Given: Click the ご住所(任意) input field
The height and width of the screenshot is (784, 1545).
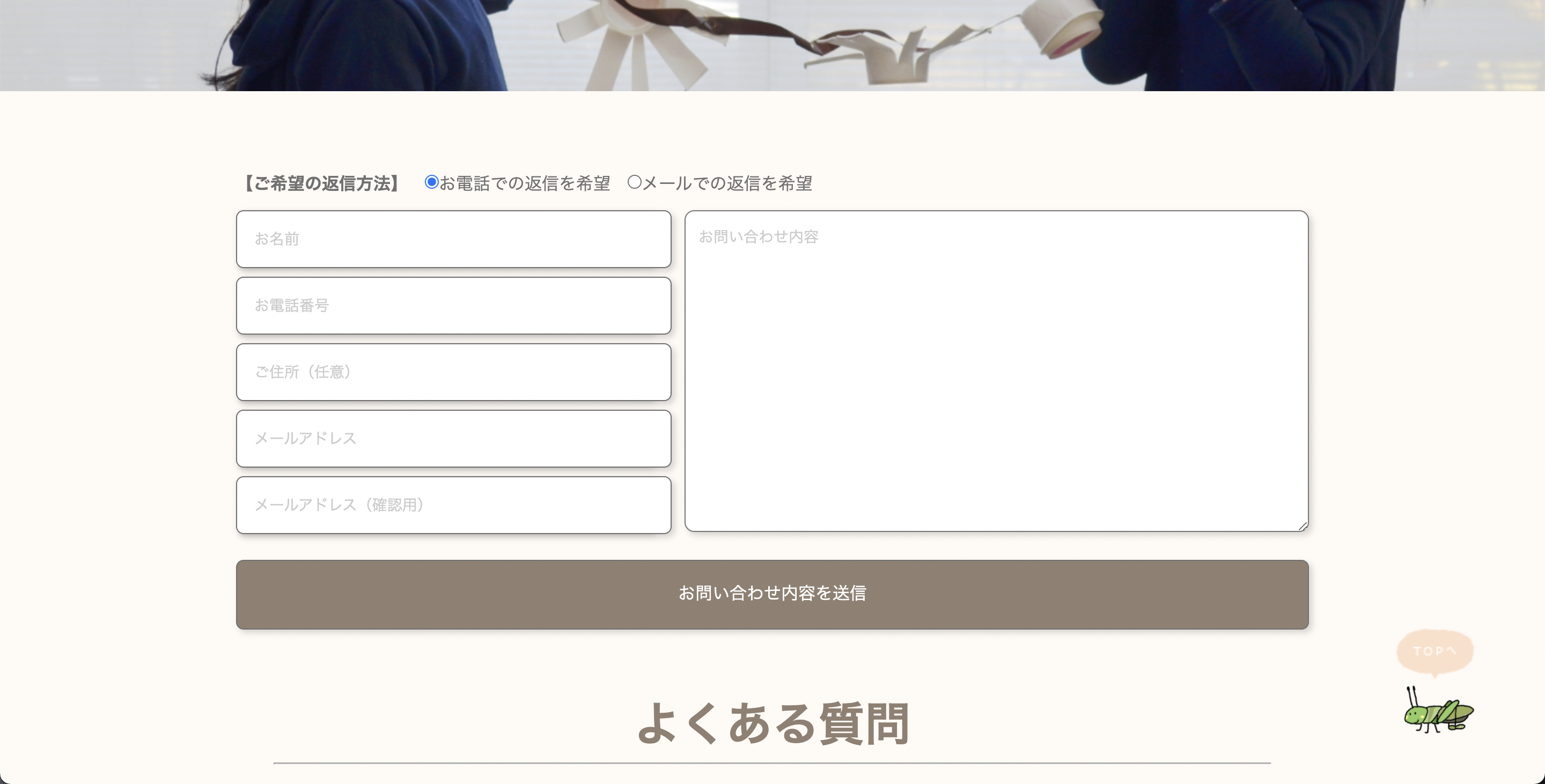Looking at the screenshot, I should 453,372.
